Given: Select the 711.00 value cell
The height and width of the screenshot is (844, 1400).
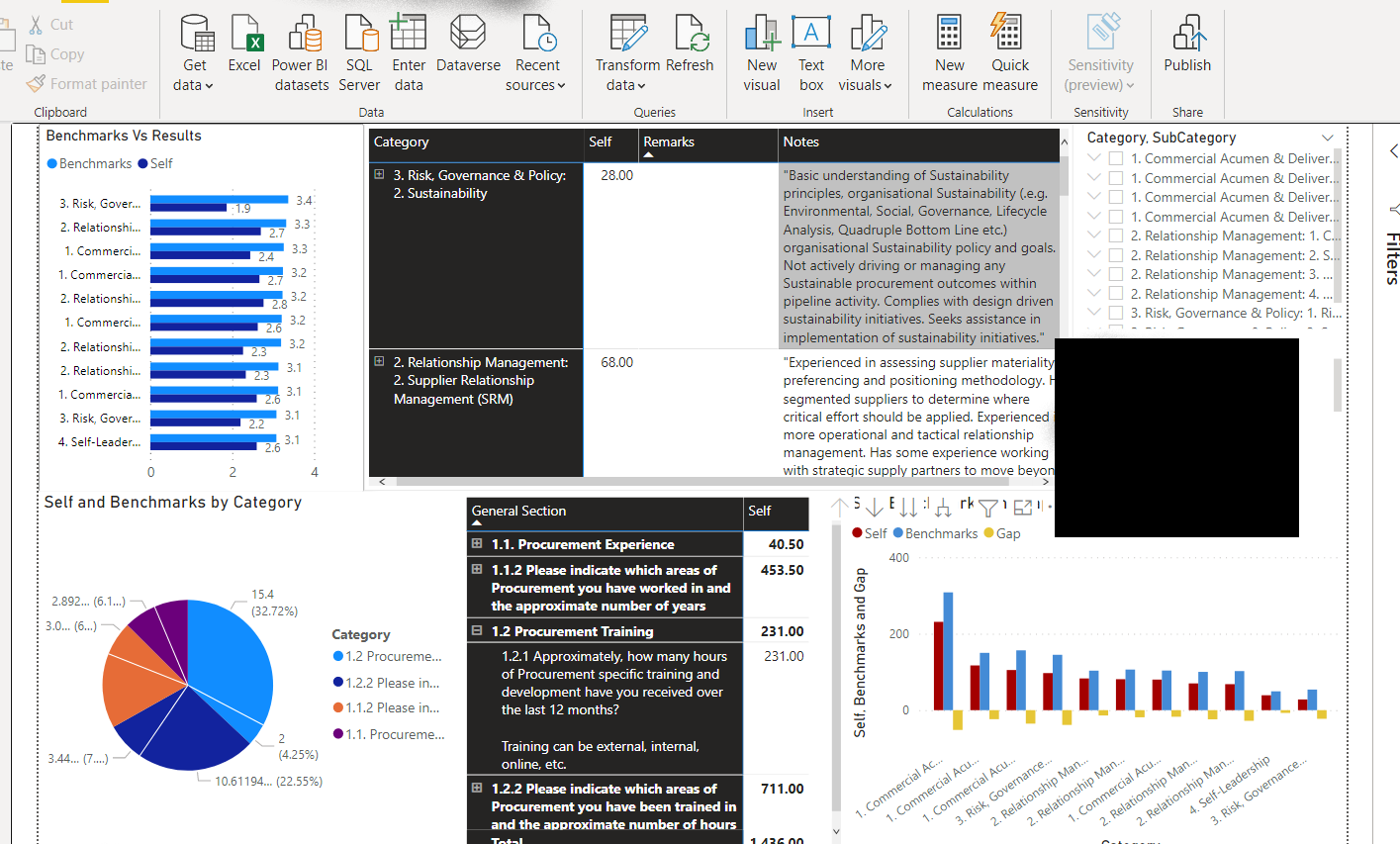Looking at the screenshot, I should 782,789.
